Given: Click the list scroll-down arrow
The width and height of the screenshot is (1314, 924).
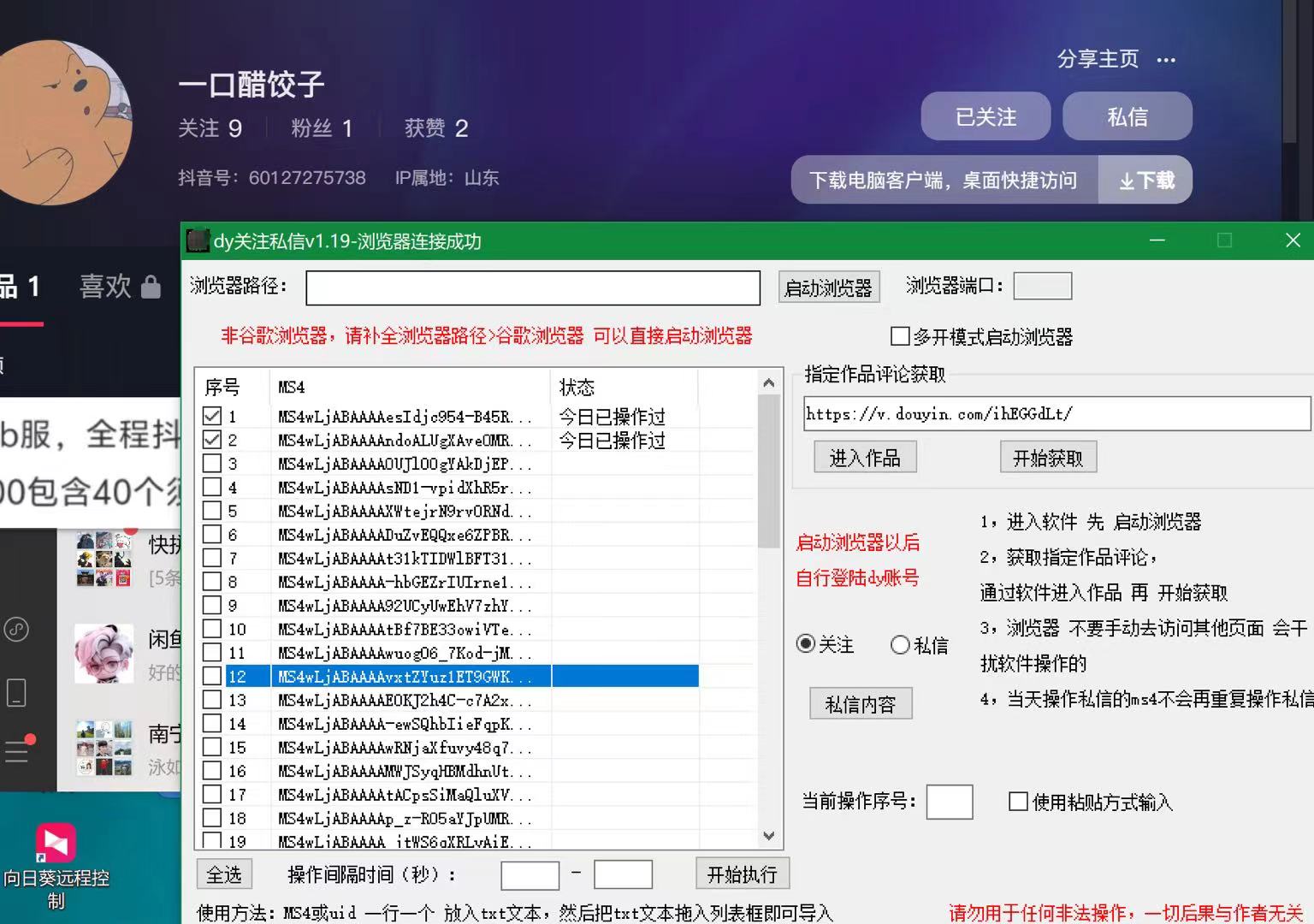Looking at the screenshot, I should 768,836.
